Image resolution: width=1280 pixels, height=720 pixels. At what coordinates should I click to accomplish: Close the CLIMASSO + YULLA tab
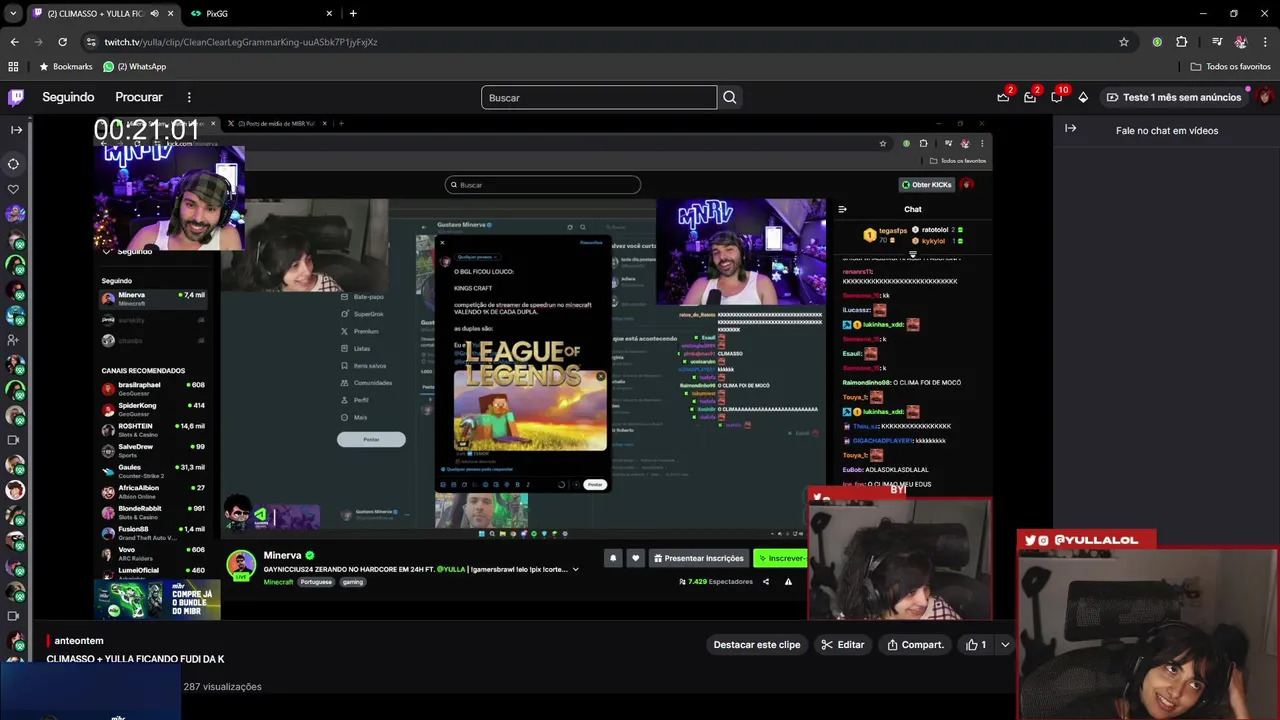171,14
